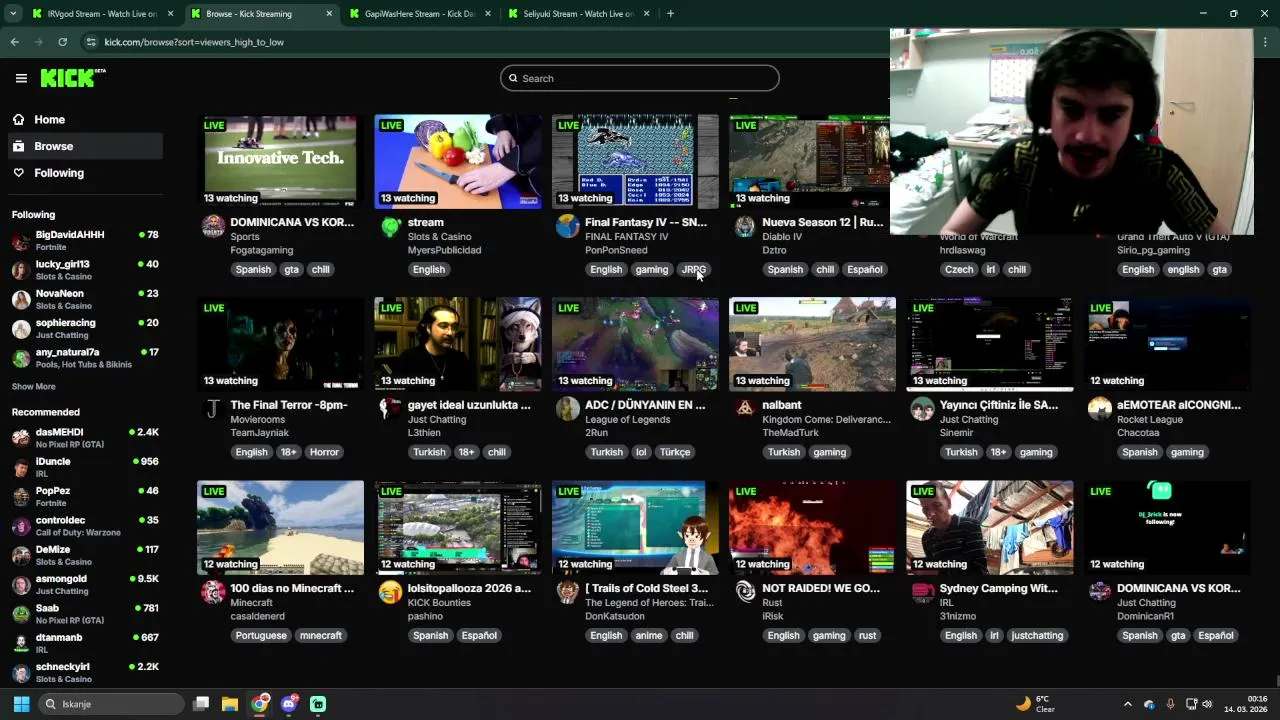Open dasMEHDI recommended channel
Screen dimensions: 1280x720
click(84, 438)
